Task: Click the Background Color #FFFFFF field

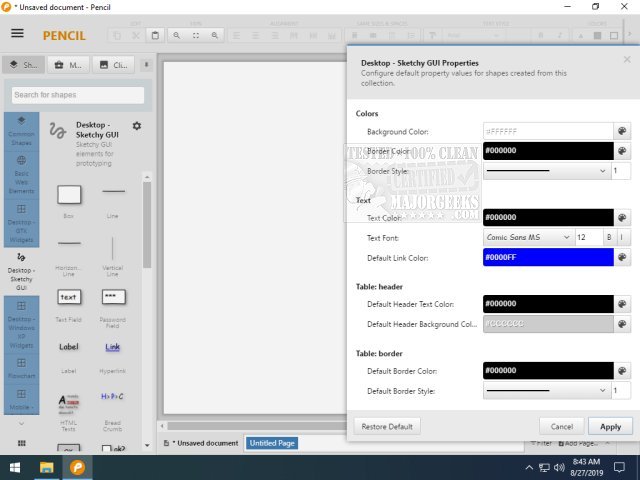Action: tap(548, 131)
